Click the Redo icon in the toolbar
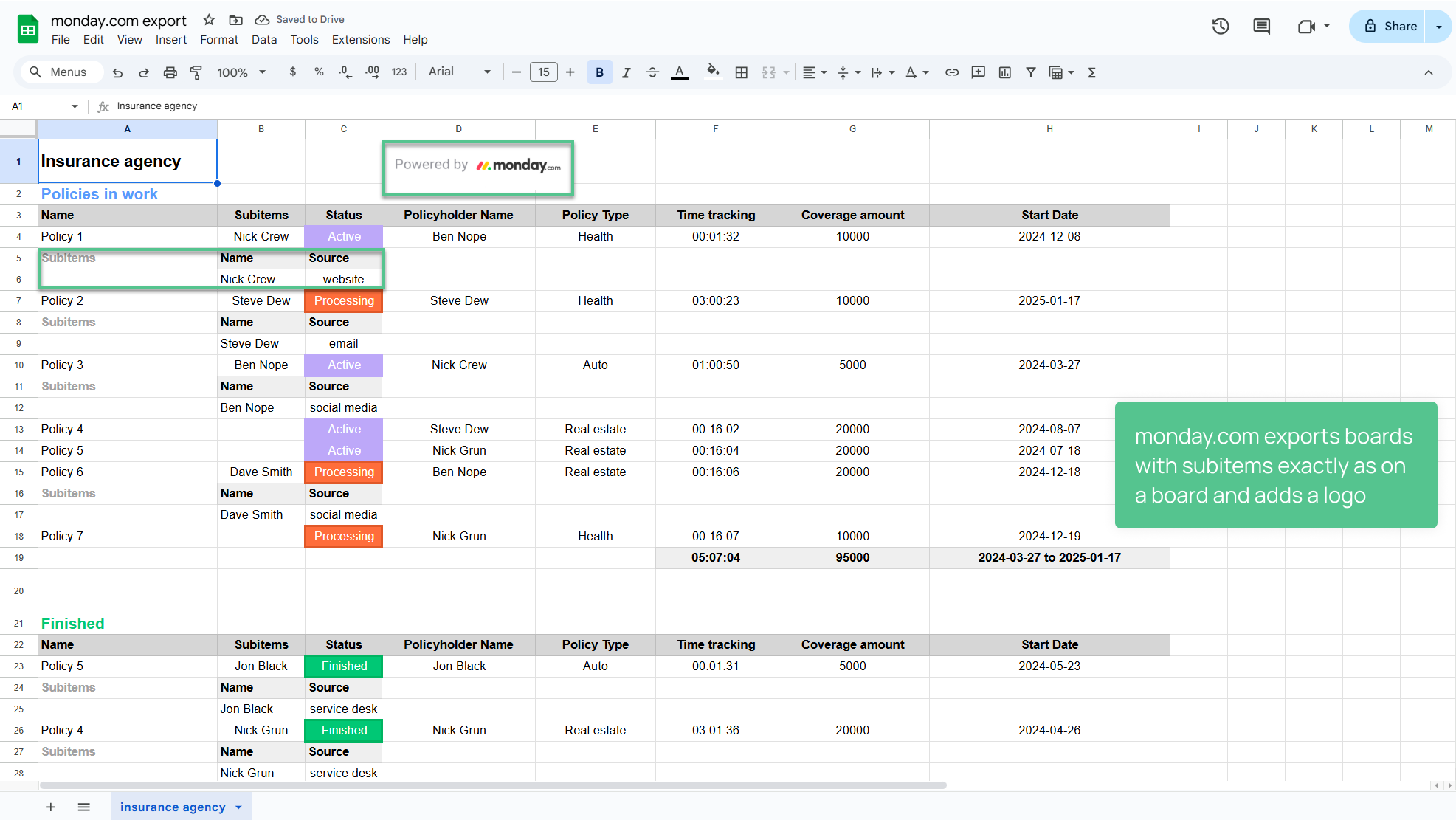Viewport: 1456px width, 820px height. [144, 72]
